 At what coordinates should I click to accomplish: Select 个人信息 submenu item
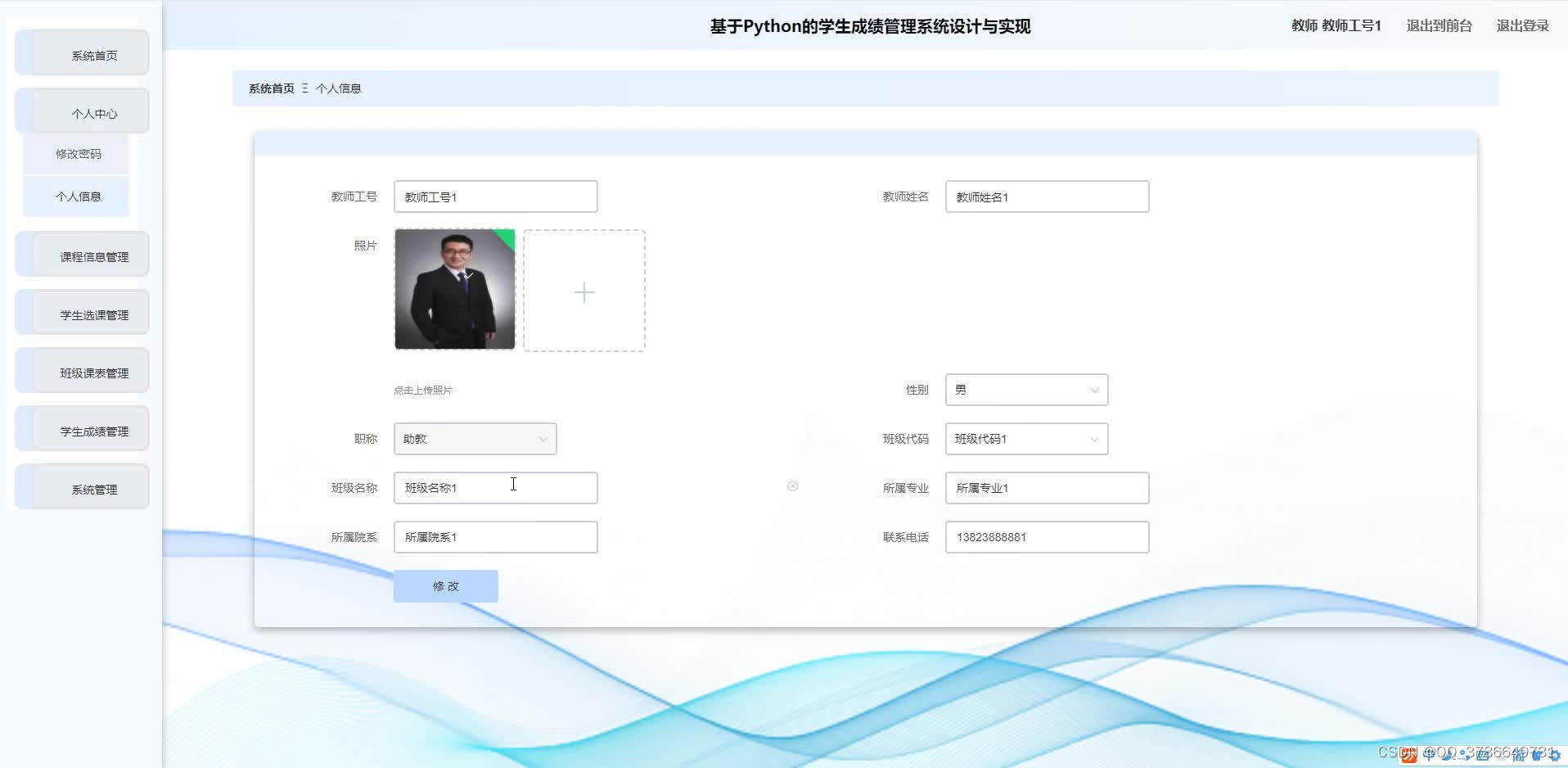click(x=76, y=197)
